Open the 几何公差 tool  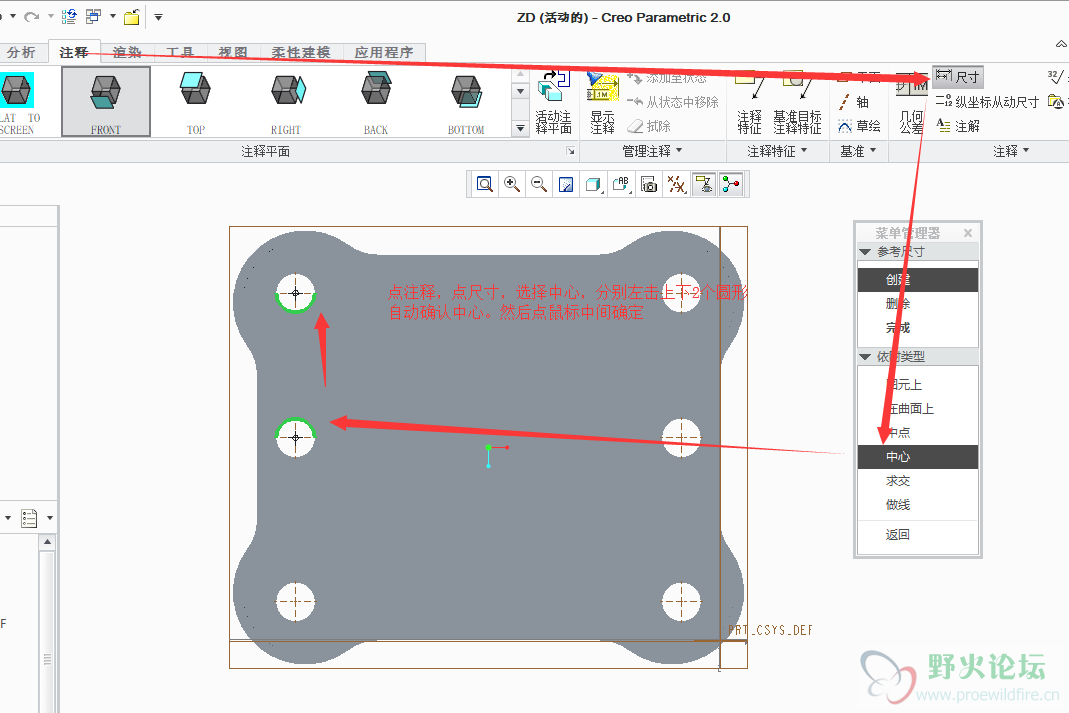tap(912, 102)
